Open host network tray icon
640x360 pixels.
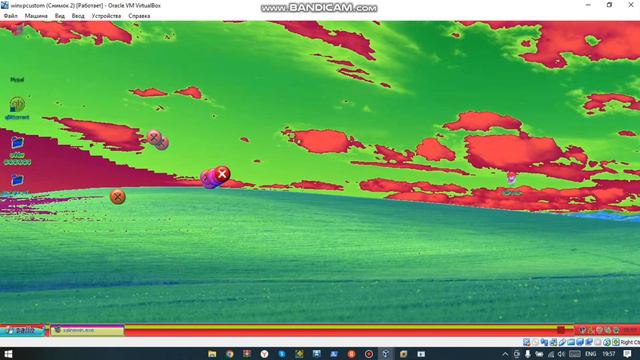coord(551,354)
